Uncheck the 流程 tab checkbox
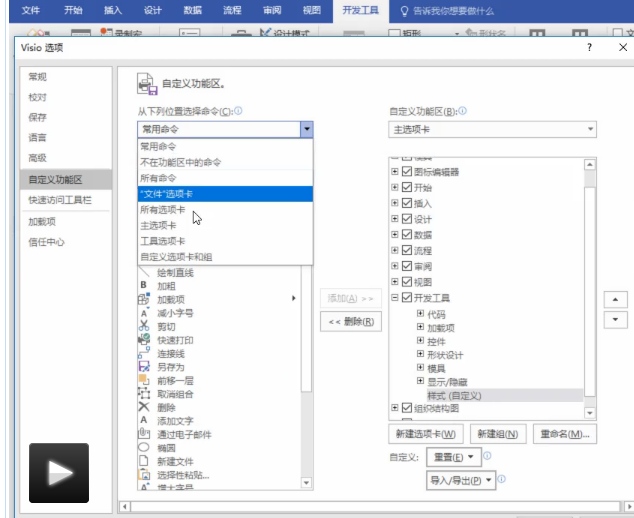Screen dimensions: 634x518 pyautogui.click(x=407, y=250)
